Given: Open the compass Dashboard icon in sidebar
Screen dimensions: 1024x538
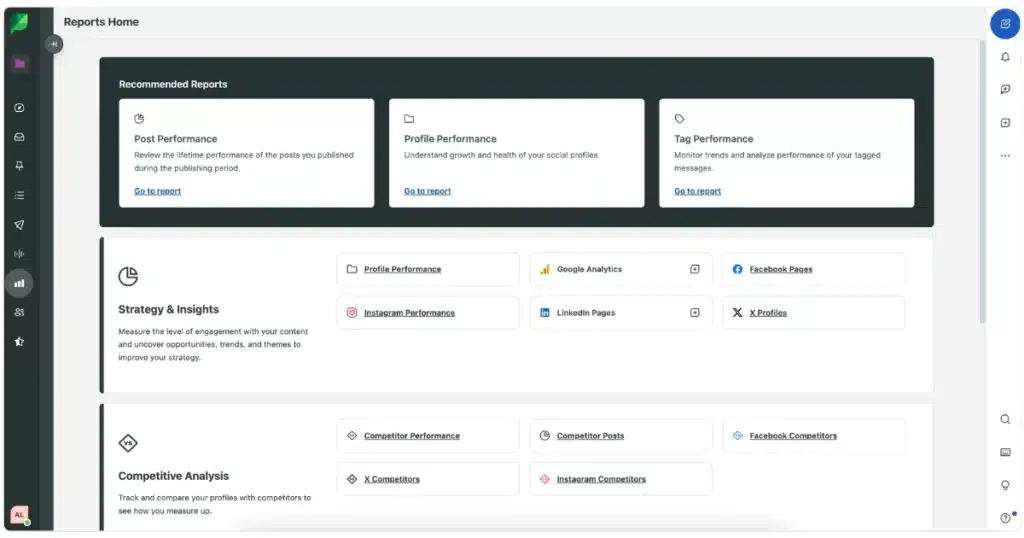Looking at the screenshot, I should [x=19, y=108].
